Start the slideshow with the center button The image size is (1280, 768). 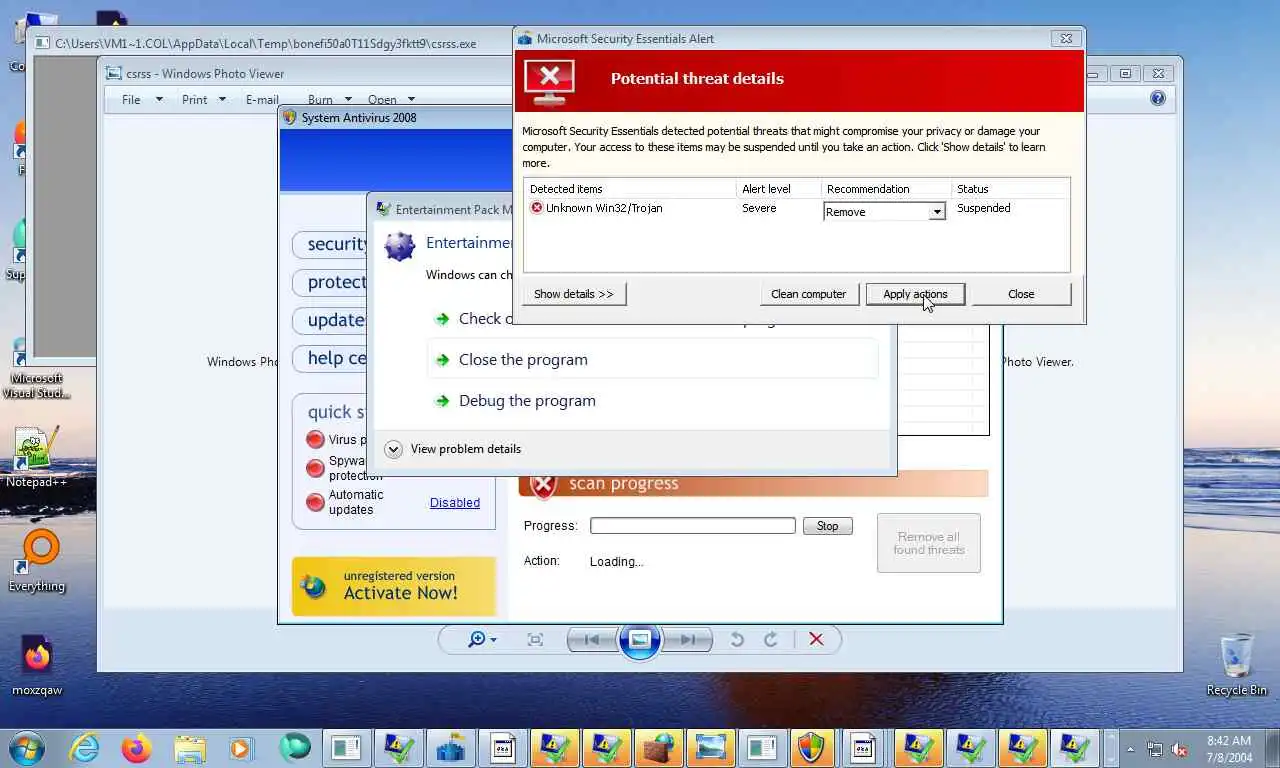(640, 640)
